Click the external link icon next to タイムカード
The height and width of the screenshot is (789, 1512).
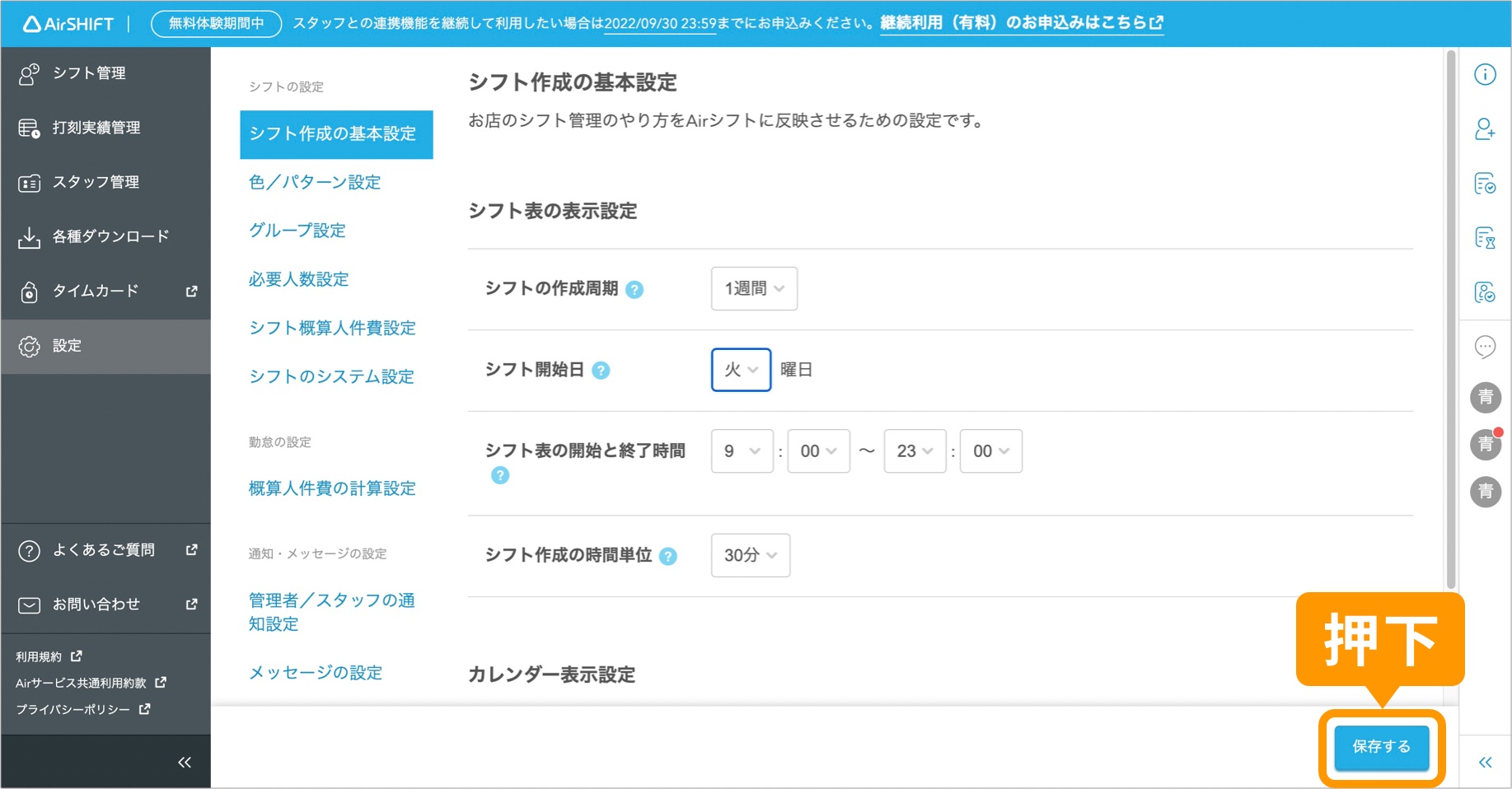(190, 291)
